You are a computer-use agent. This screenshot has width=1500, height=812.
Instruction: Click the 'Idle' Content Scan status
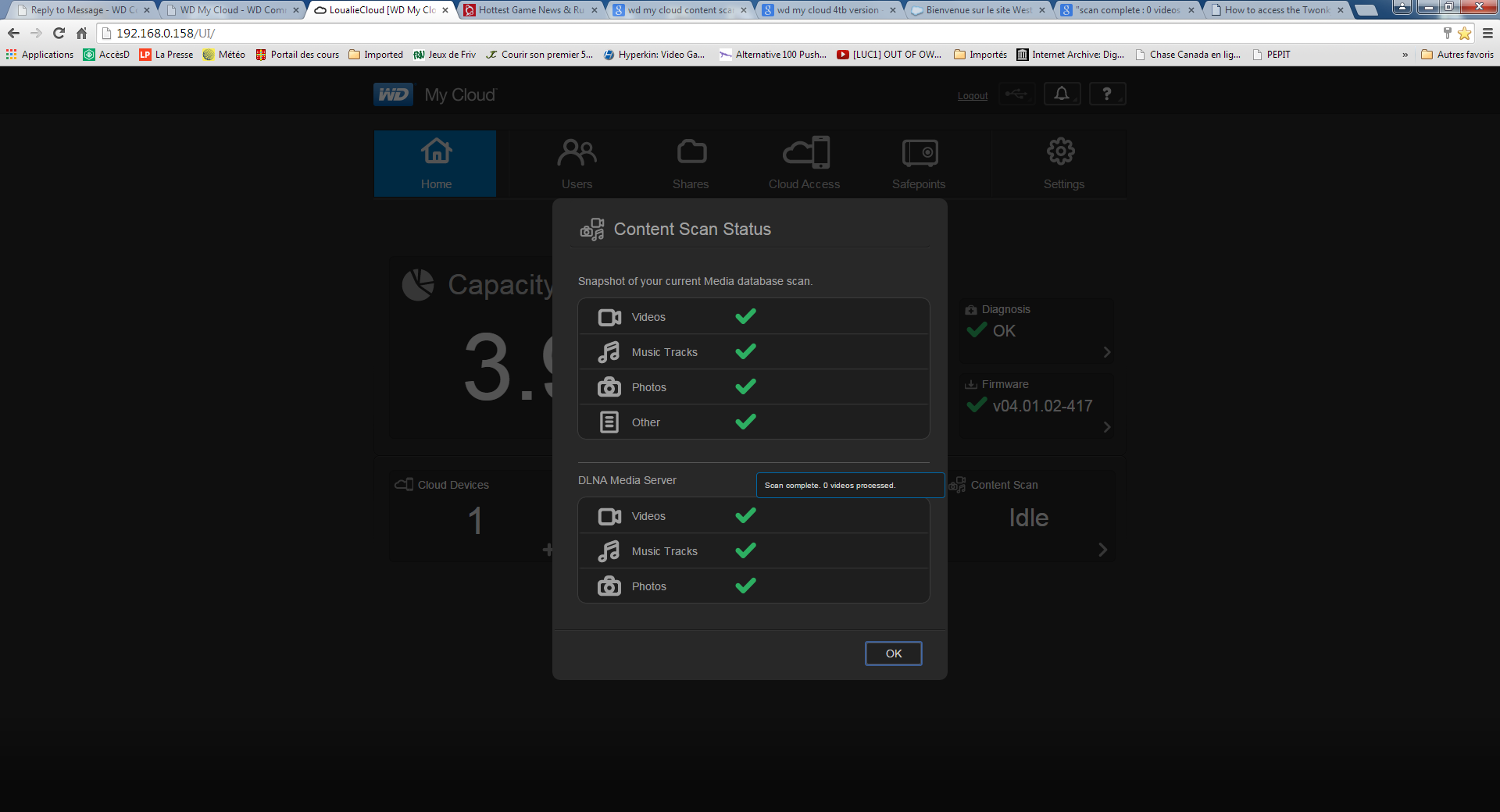[1028, 518]
